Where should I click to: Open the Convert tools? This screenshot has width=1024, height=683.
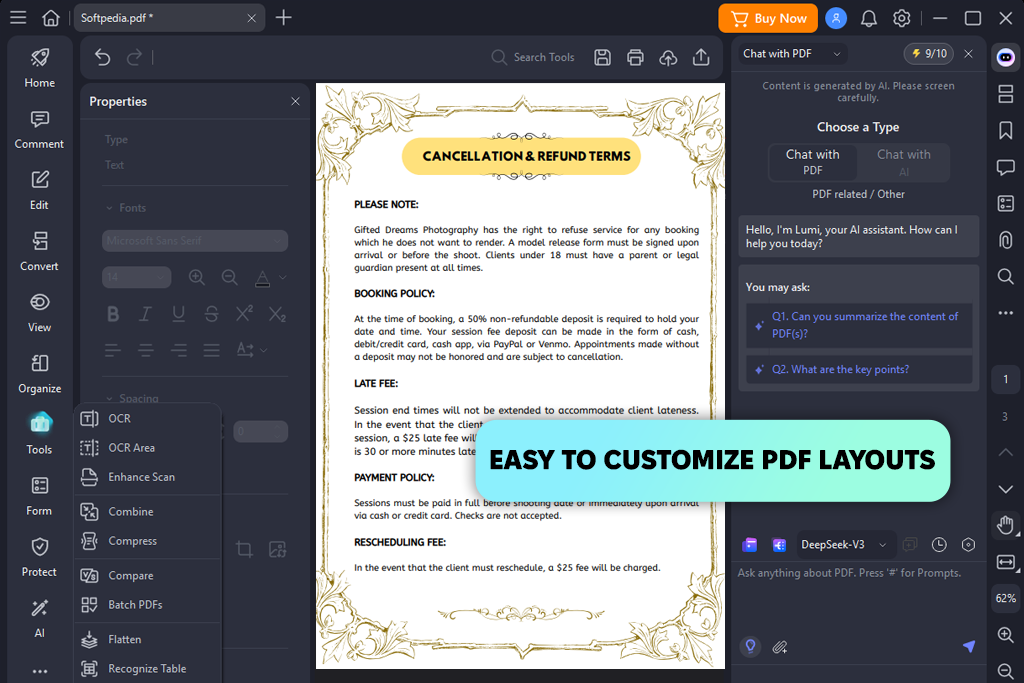coord(39,252)
